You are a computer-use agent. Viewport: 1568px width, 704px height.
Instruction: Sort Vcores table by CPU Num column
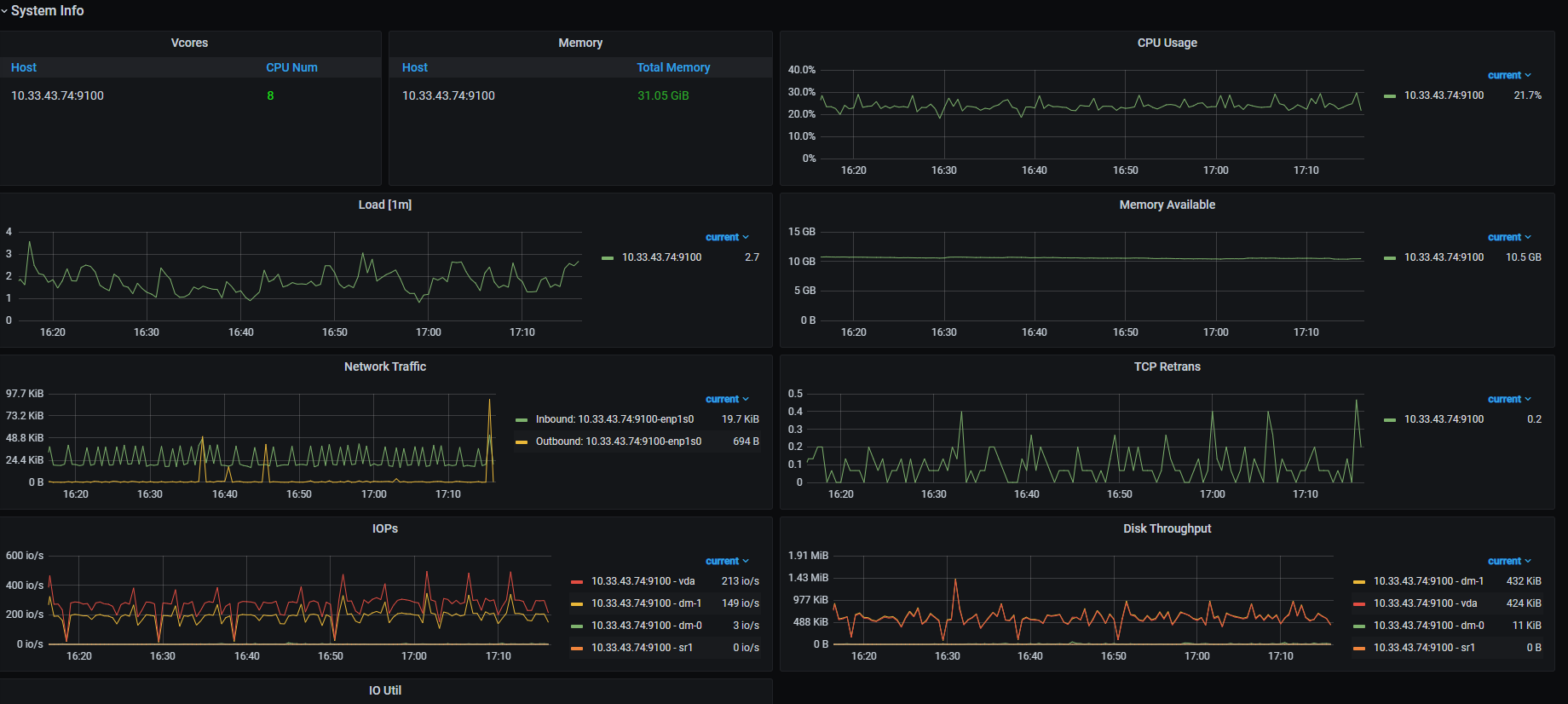[x=291, y=67]
